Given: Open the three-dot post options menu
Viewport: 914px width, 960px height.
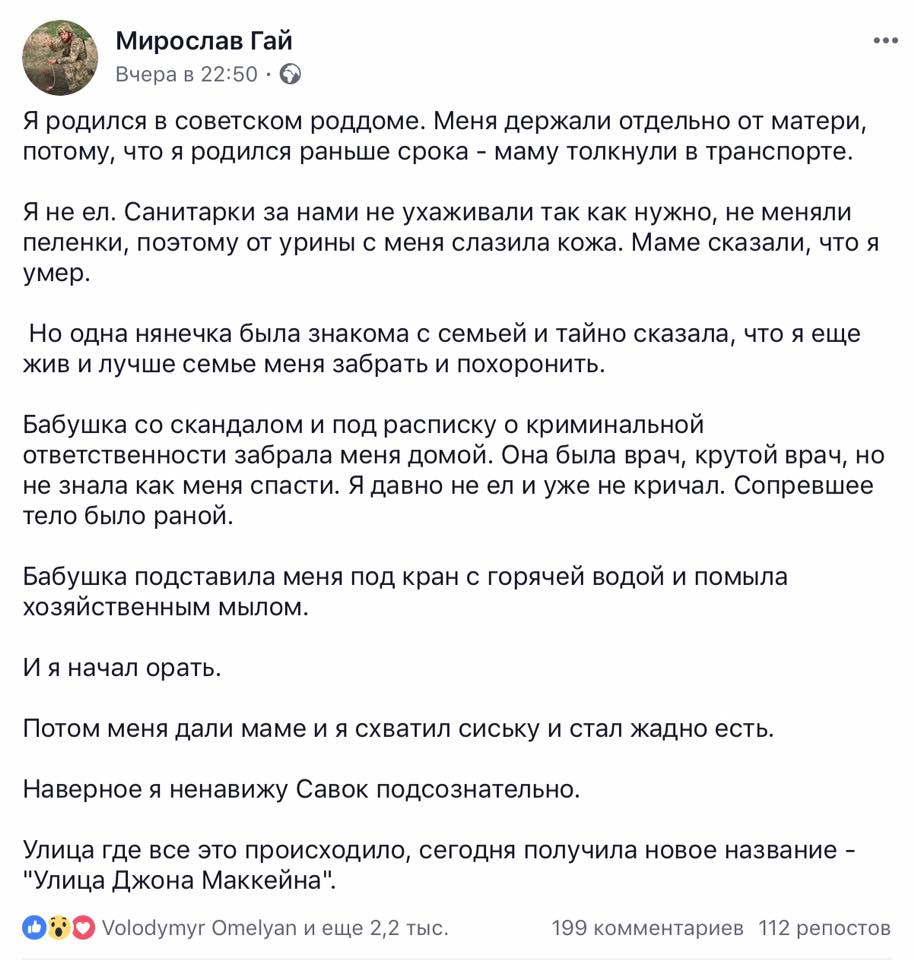Looking at the screenshot, I should [886, 41].
